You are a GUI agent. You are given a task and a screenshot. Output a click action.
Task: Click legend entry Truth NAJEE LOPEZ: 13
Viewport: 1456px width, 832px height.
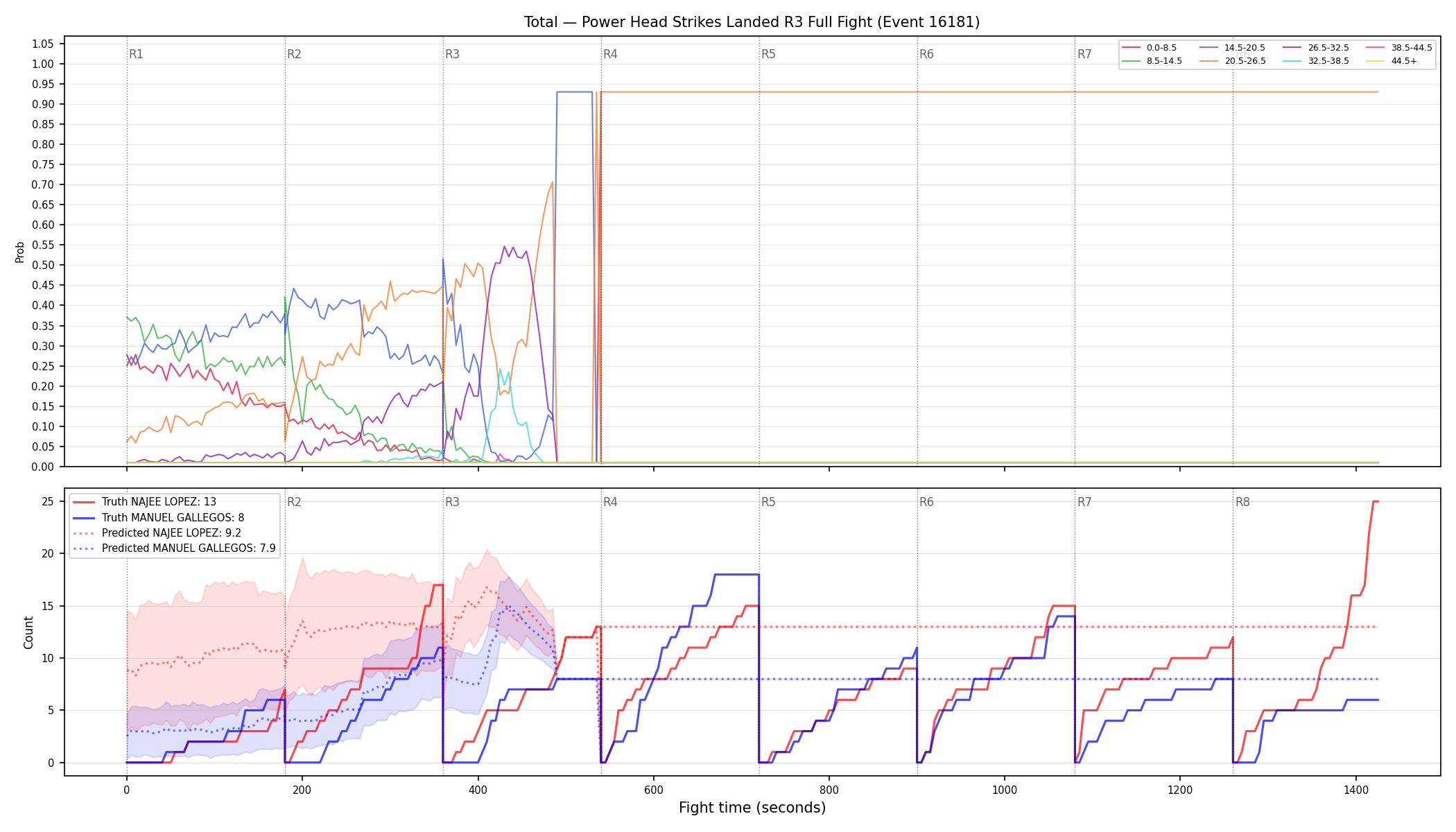[144, 502]
